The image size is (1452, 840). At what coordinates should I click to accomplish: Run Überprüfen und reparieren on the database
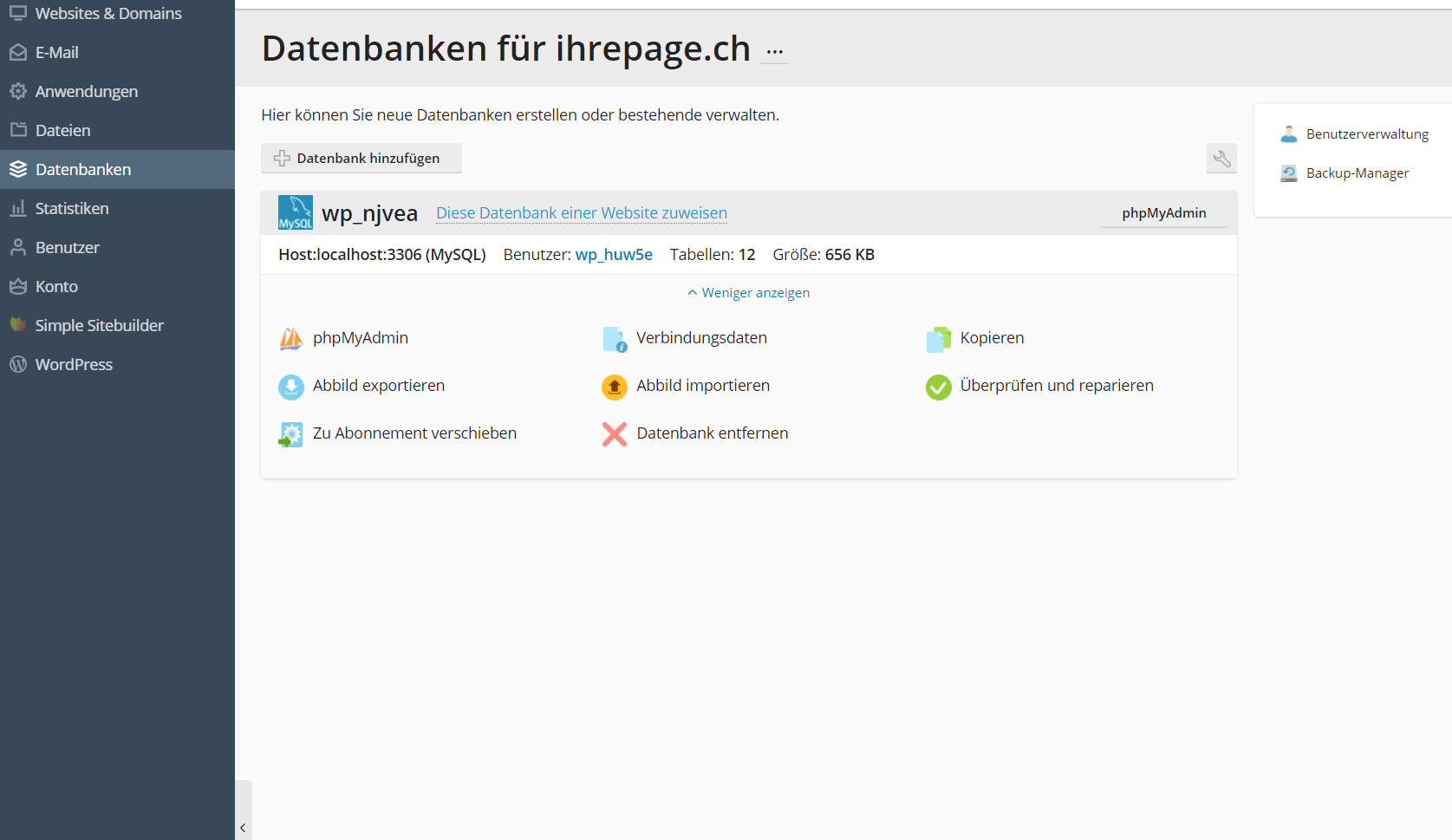1056,386
